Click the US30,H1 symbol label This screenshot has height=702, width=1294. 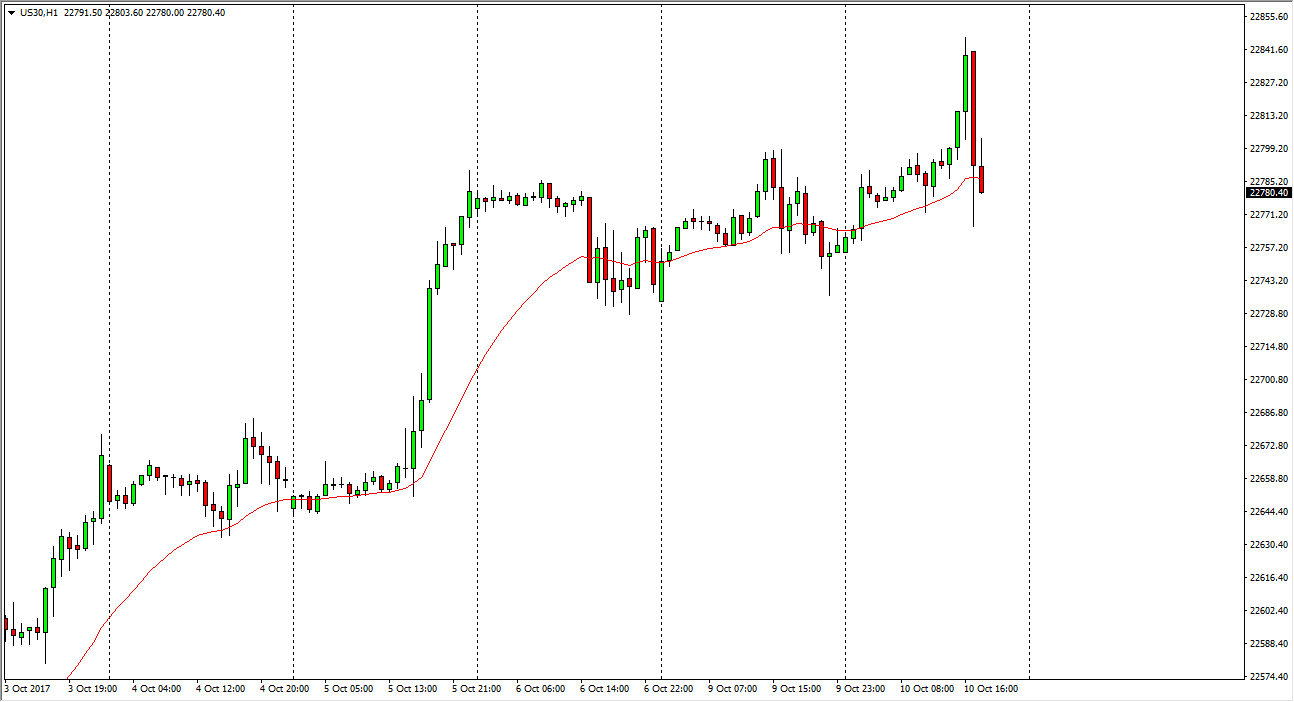[x=38, y=12]
